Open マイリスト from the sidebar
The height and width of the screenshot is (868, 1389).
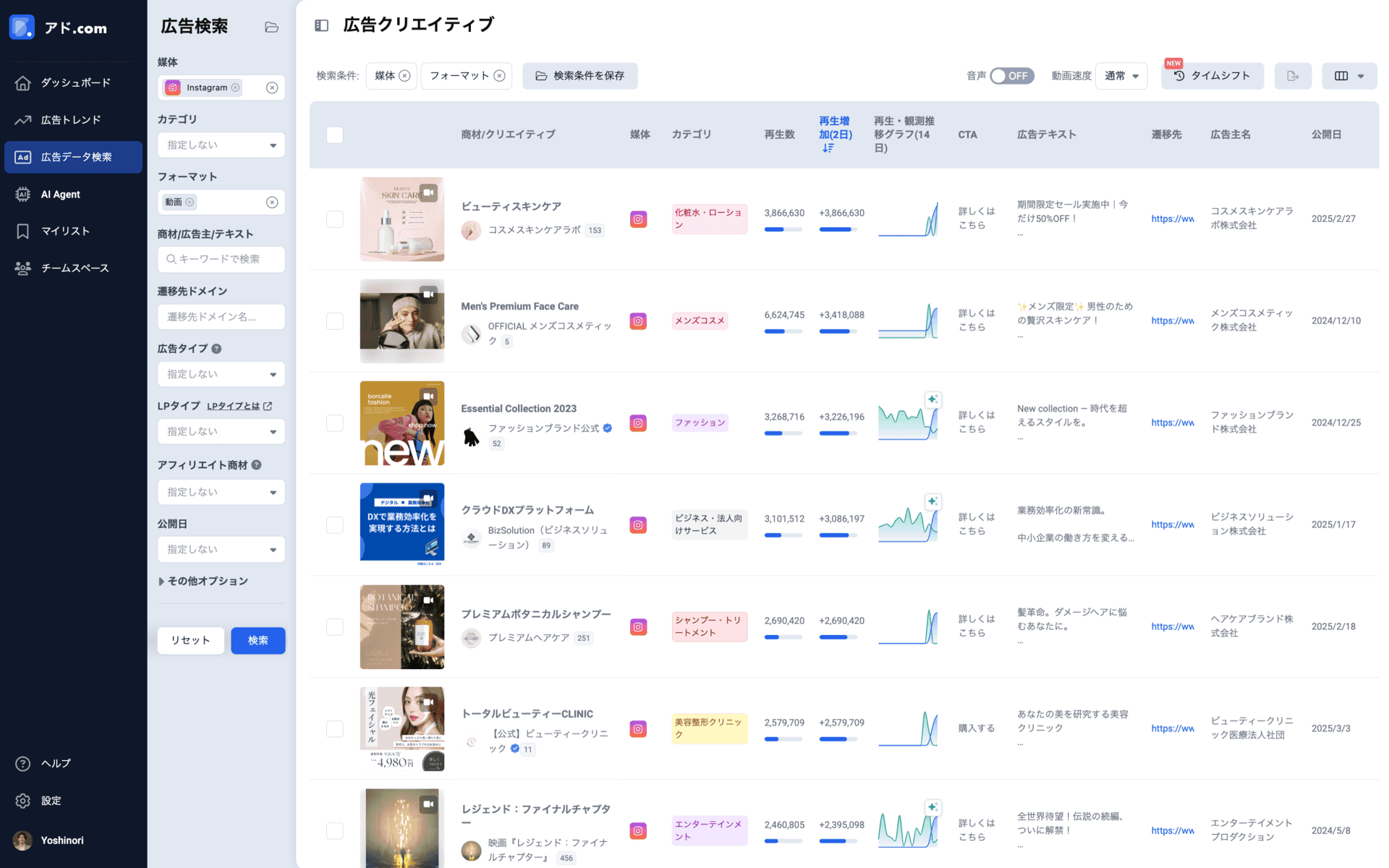[x=22, y=231]
